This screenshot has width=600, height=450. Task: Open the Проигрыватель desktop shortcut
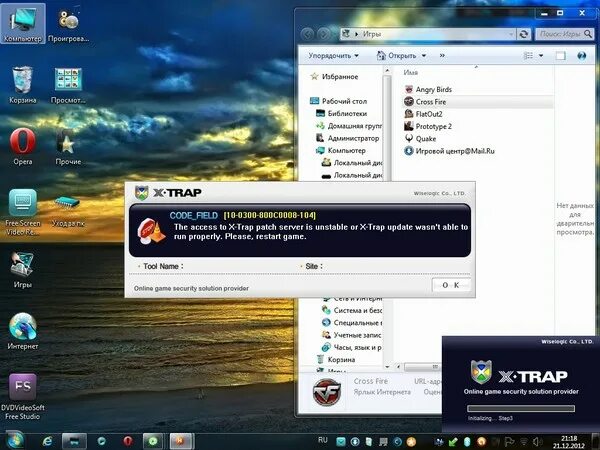point(68,24)
